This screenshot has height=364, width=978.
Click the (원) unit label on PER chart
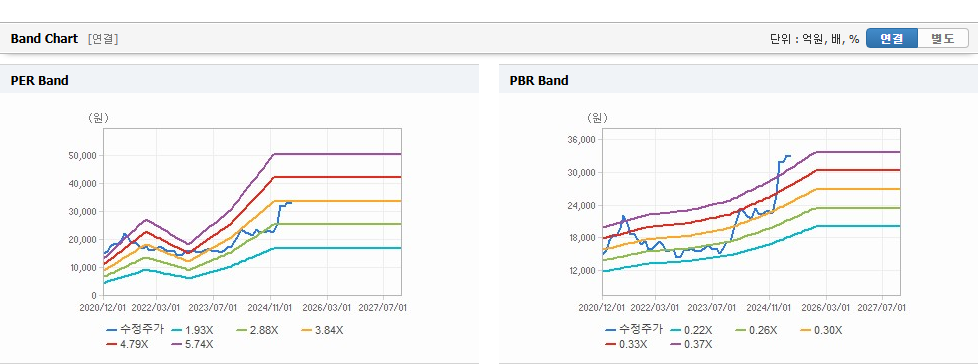[x=98, y=118]
